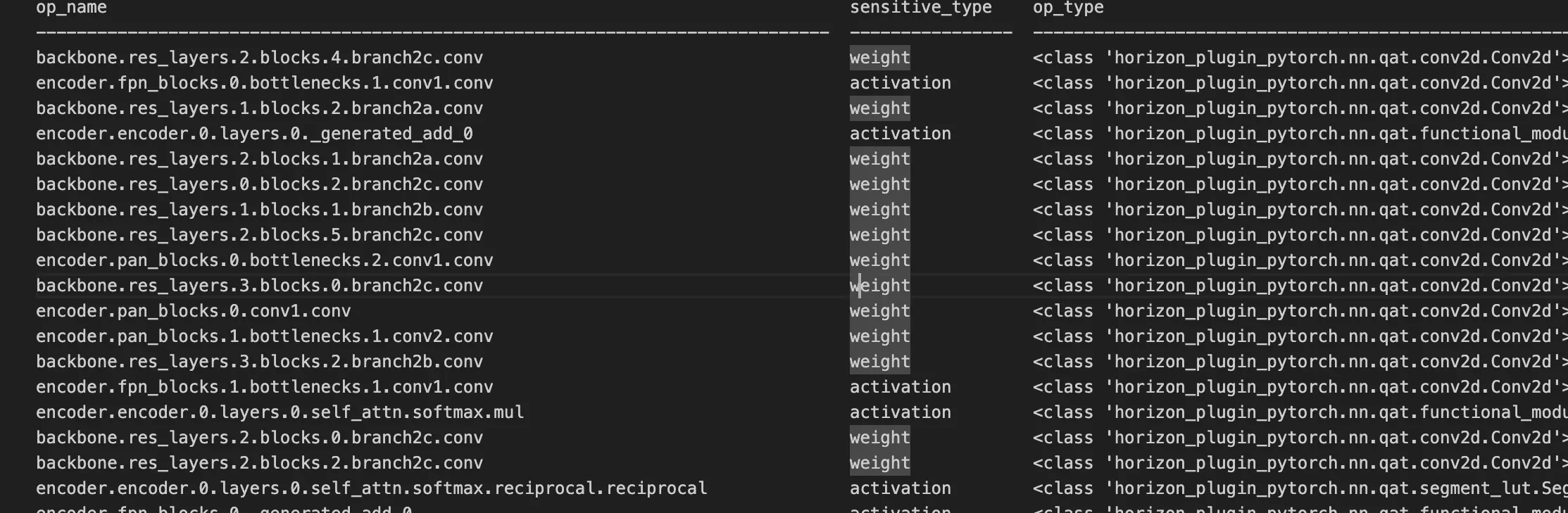Click the sensitive_type column header
This screenshot has width=1568, height=513.
(x=920, y=8)
